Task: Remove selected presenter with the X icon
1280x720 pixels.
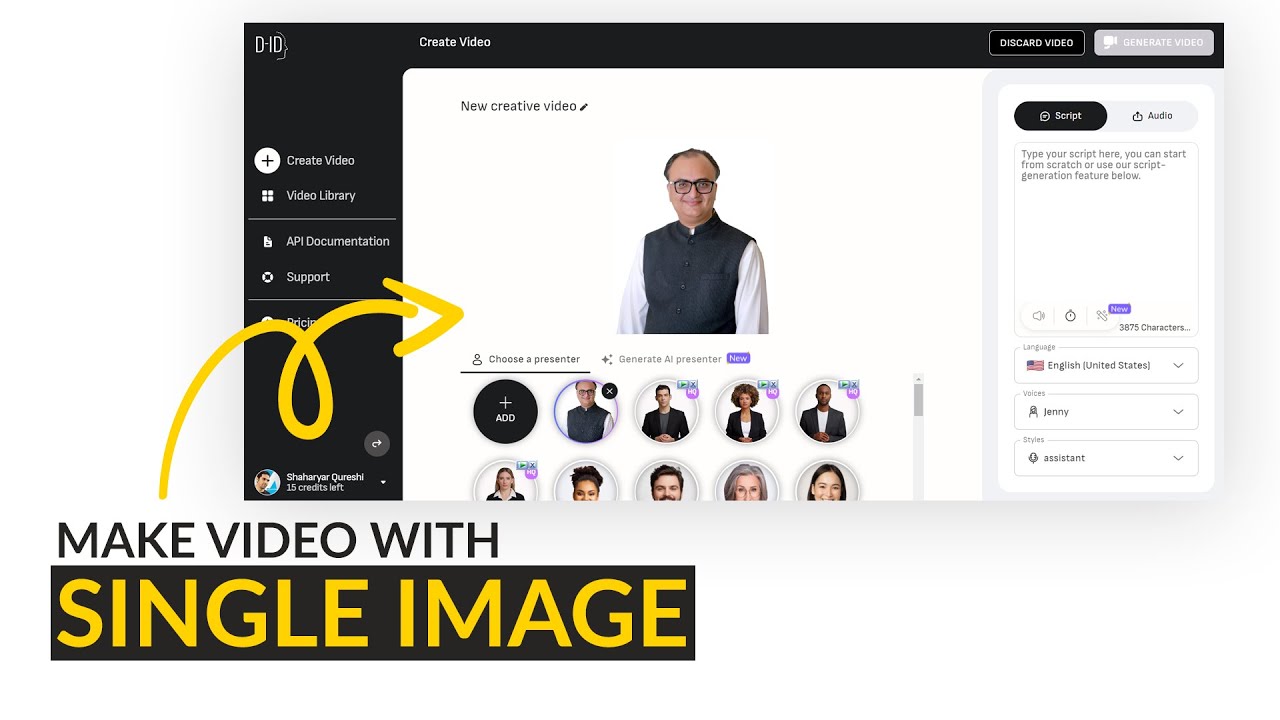Action: (610, 391)
